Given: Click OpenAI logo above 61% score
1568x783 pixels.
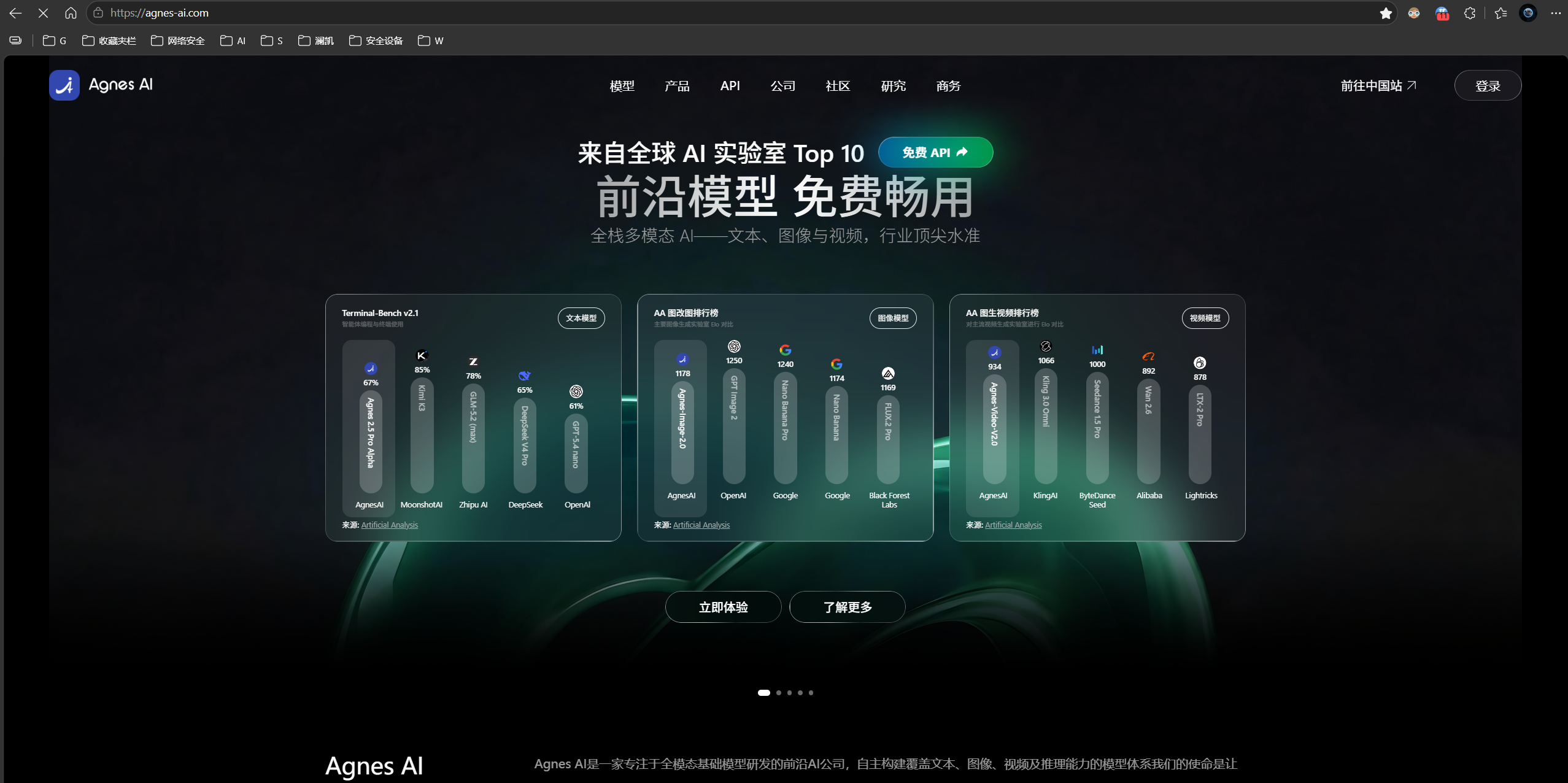Looking at the screenshot, I should [x=576, y=391].
